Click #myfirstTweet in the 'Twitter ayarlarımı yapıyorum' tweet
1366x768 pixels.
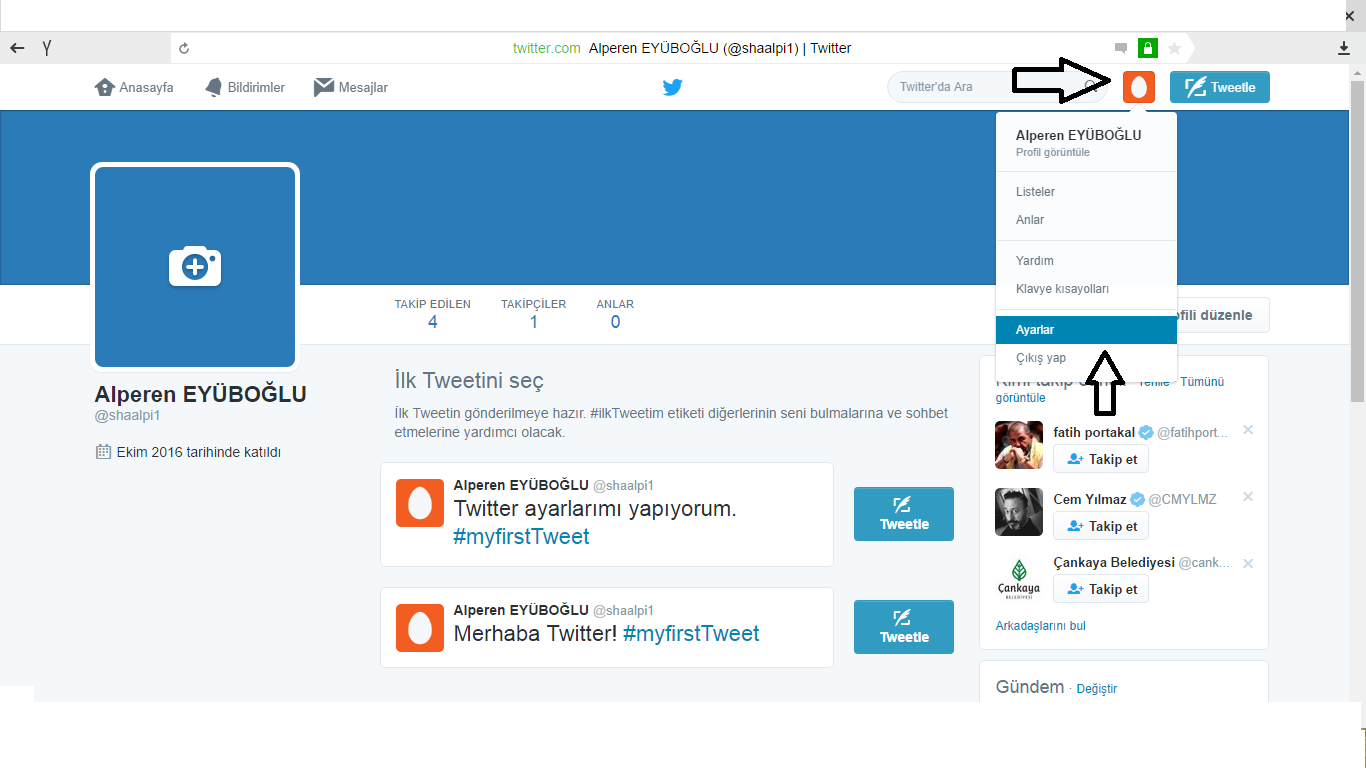coord(521,537)
